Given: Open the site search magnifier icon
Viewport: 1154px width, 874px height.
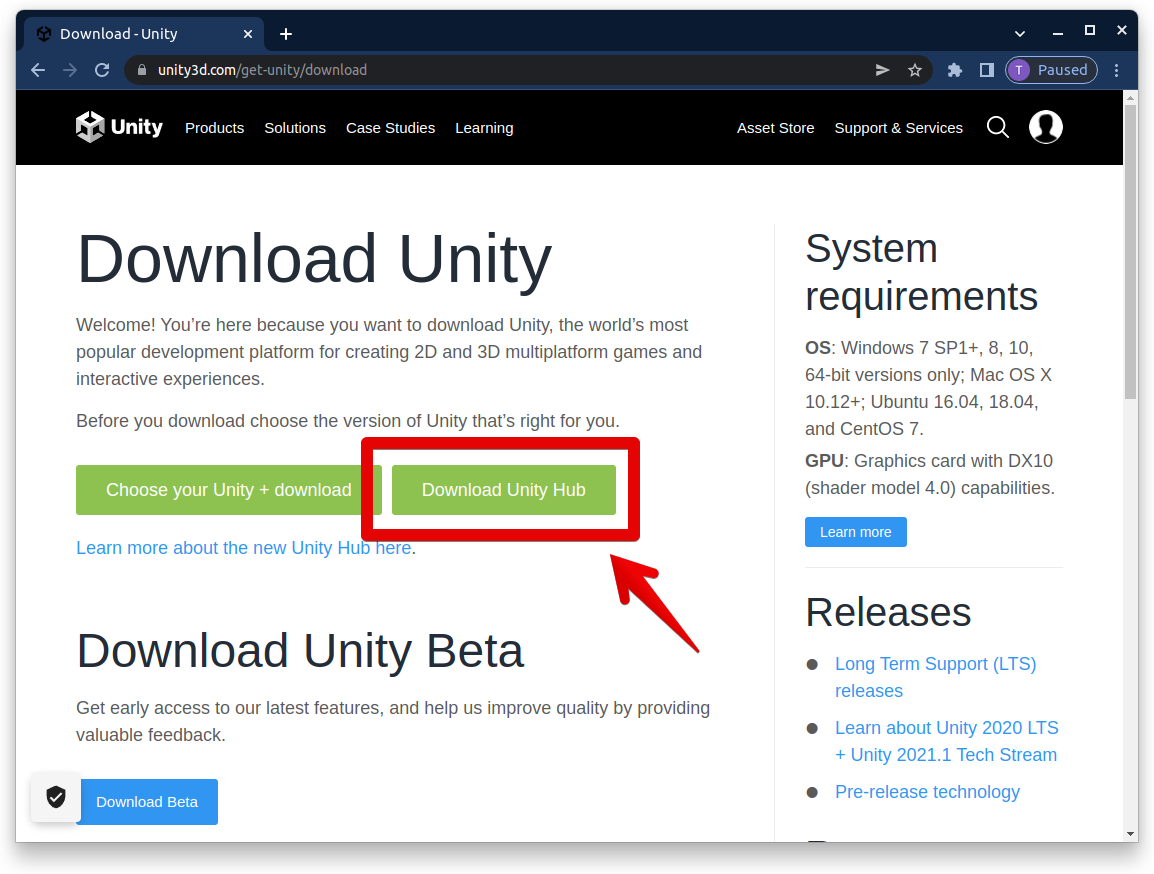Looking at the screenshot, I should 997,127.
